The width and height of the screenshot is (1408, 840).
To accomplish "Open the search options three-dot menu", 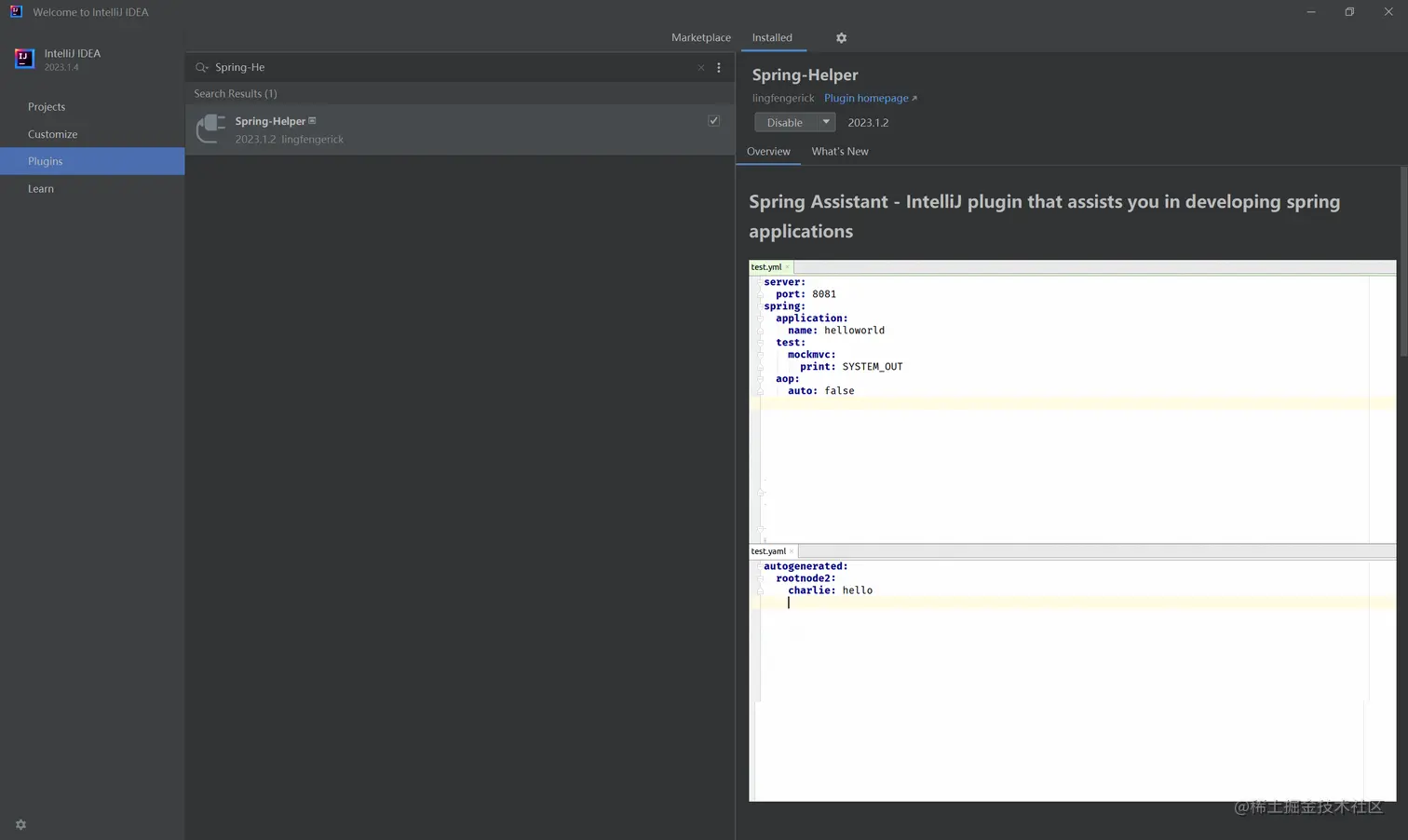I will click(x=719, y=68).
